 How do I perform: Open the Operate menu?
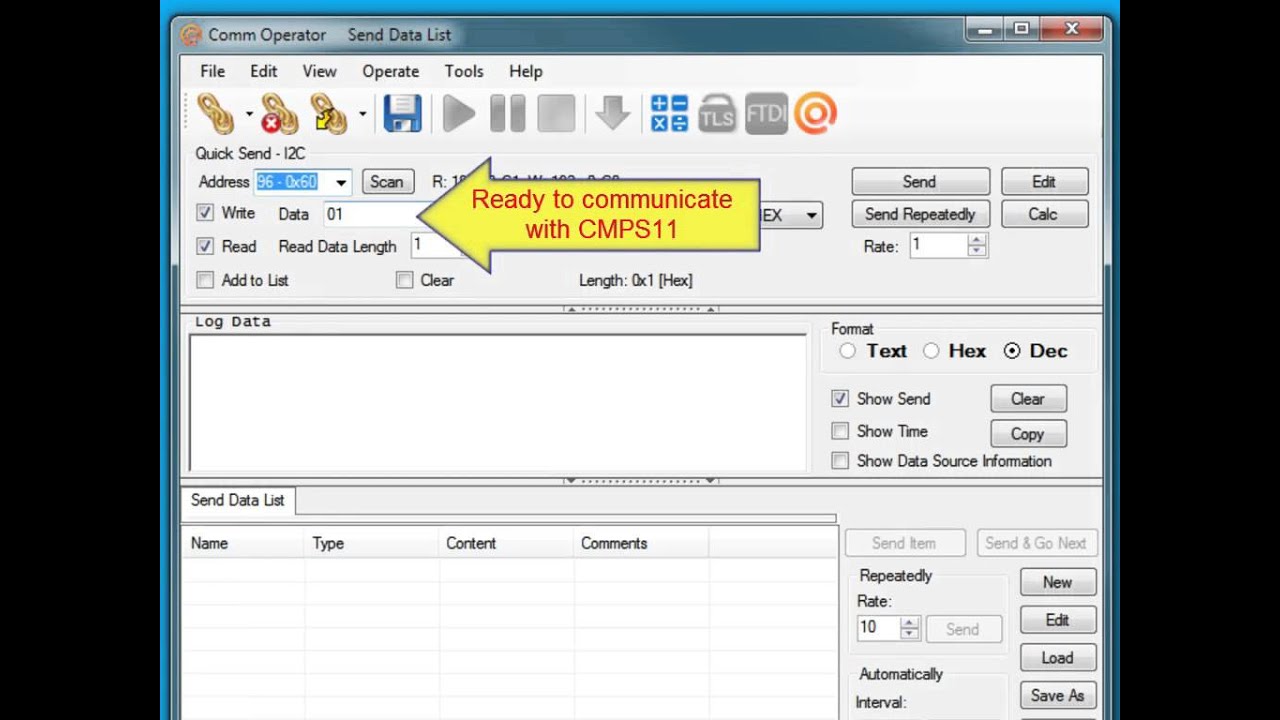[x=391, y=71]
